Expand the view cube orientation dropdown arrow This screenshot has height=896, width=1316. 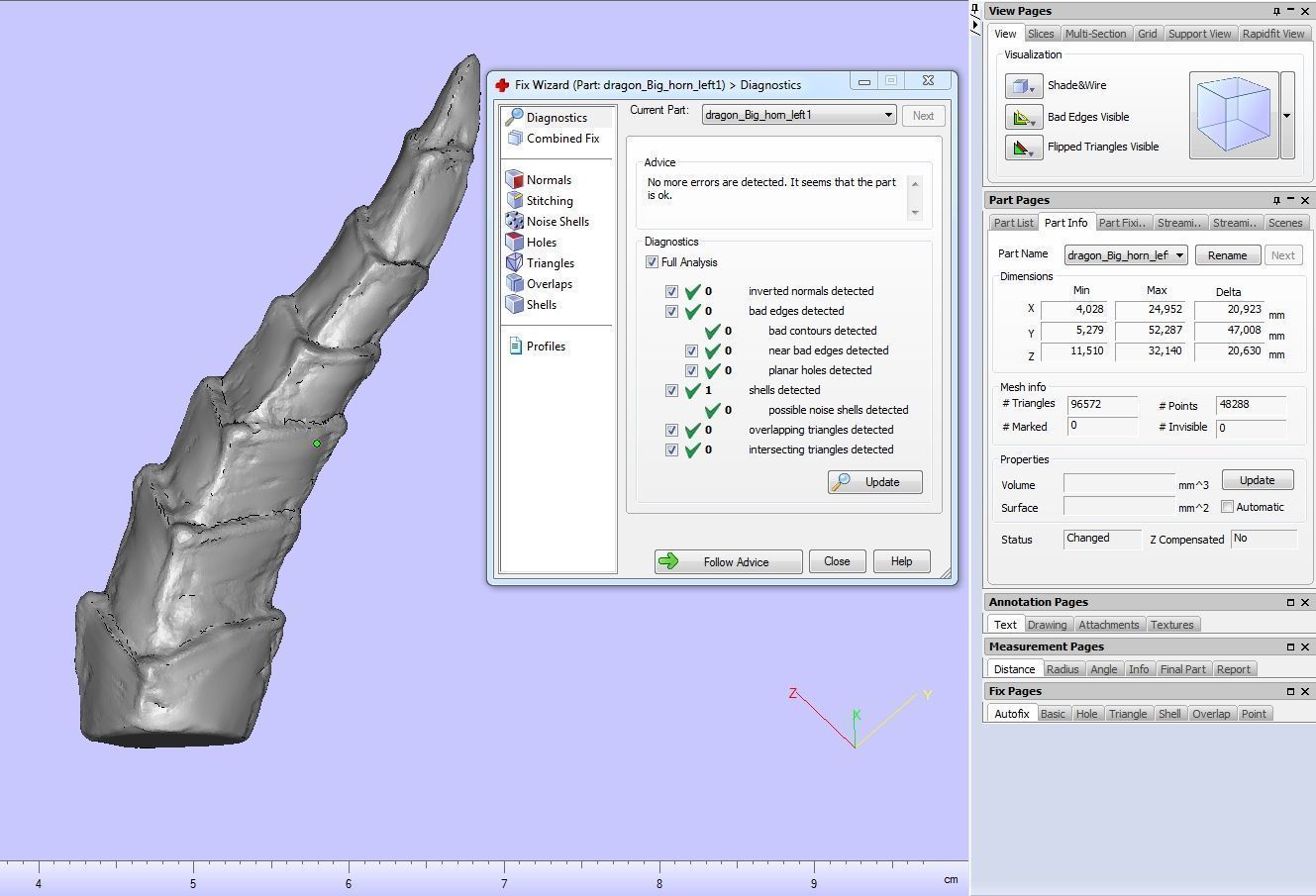[x=1287, y=116]
